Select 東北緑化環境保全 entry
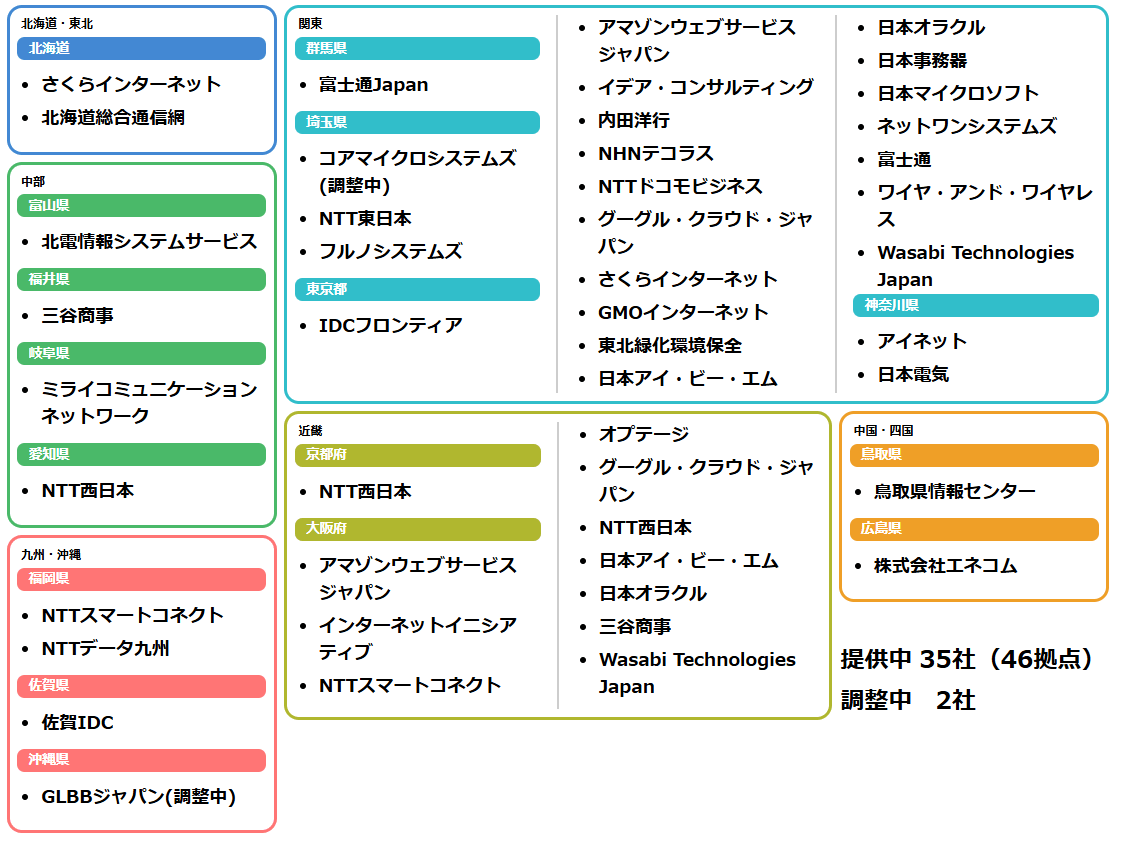 [670, 346]
